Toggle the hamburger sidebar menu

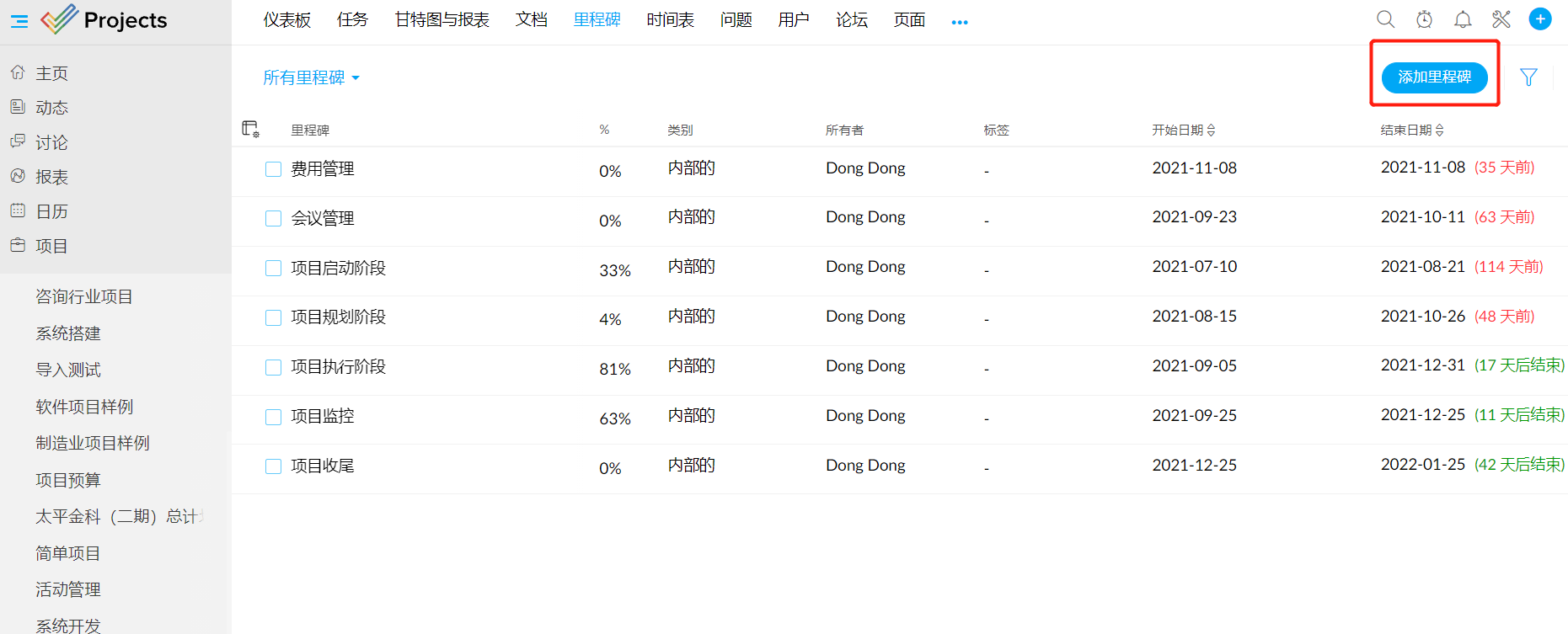pyautogui.click(x=19, y=21)
